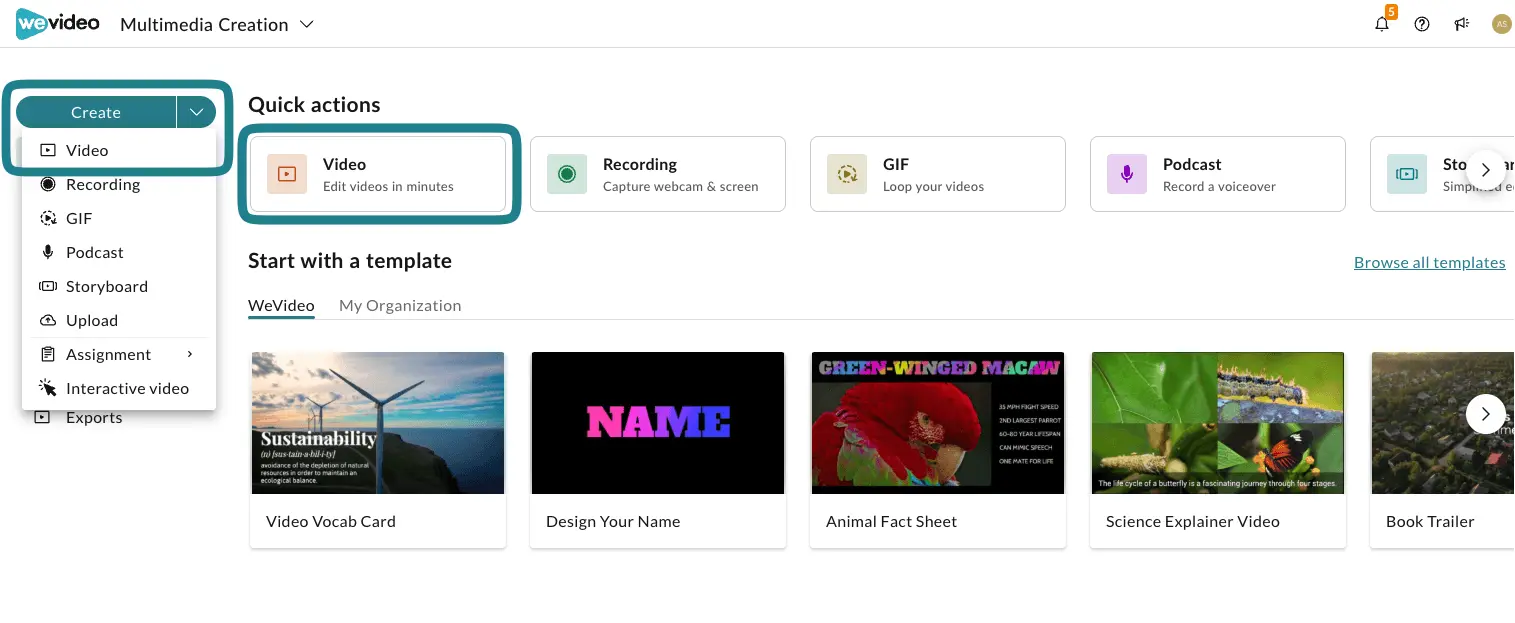The height and width of the screenshot is (623, 1515).
Task: Click the Book Trailer title
Action: coord(1430,521)
